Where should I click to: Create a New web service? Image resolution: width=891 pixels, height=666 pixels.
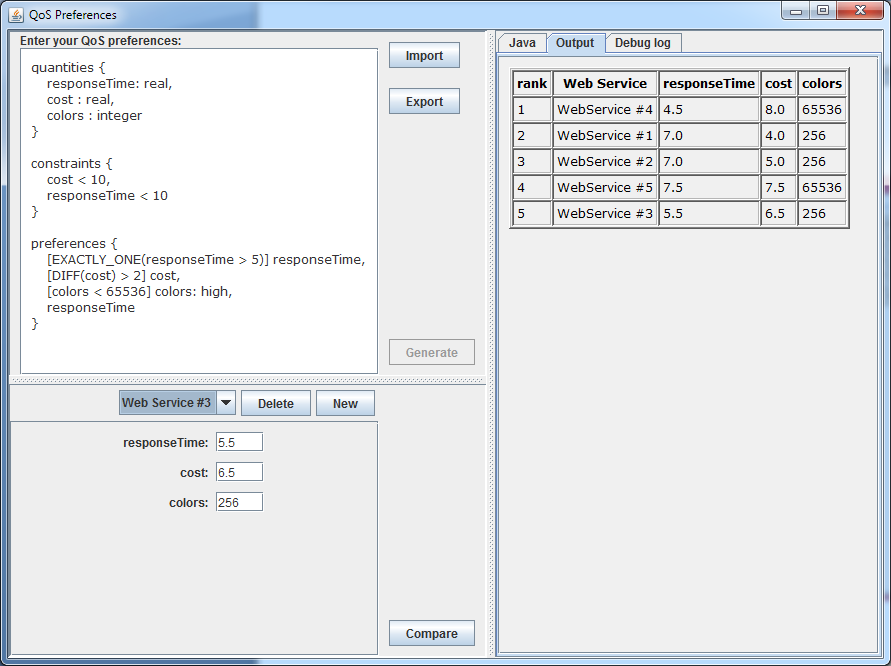coord(345,403)
